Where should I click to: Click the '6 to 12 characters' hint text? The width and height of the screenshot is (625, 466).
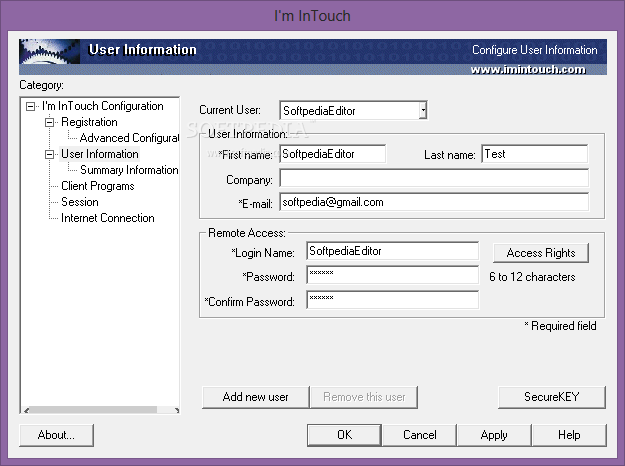click(x=532, y=277)
